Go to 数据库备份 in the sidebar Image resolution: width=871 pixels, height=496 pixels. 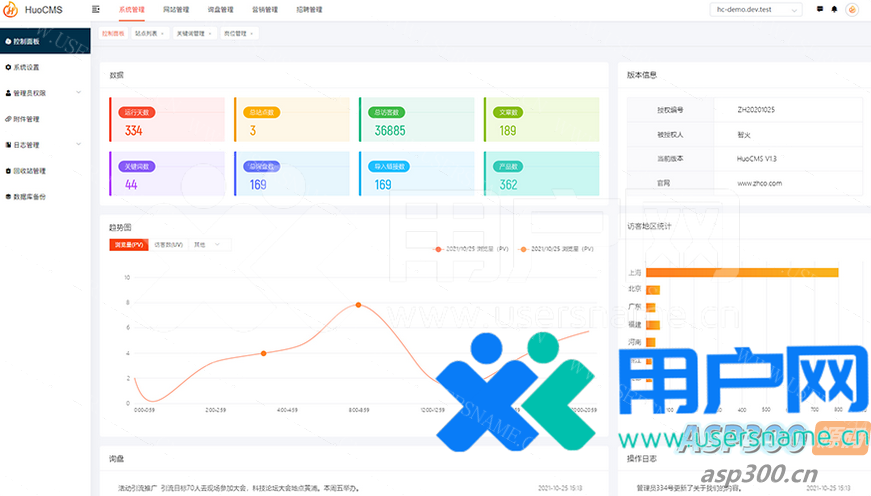[x=28, y=196]
